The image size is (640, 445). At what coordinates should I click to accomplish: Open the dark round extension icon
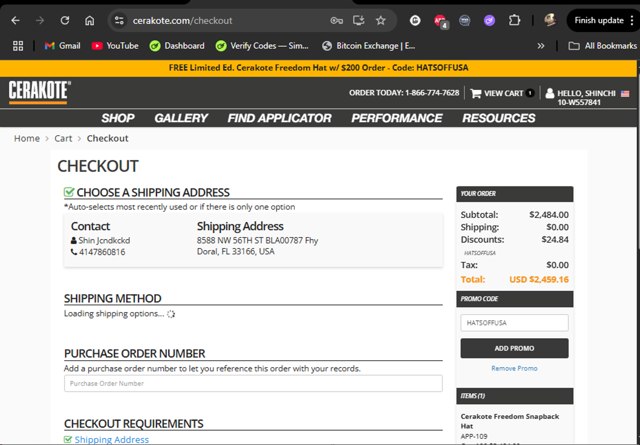pos(464,20)
